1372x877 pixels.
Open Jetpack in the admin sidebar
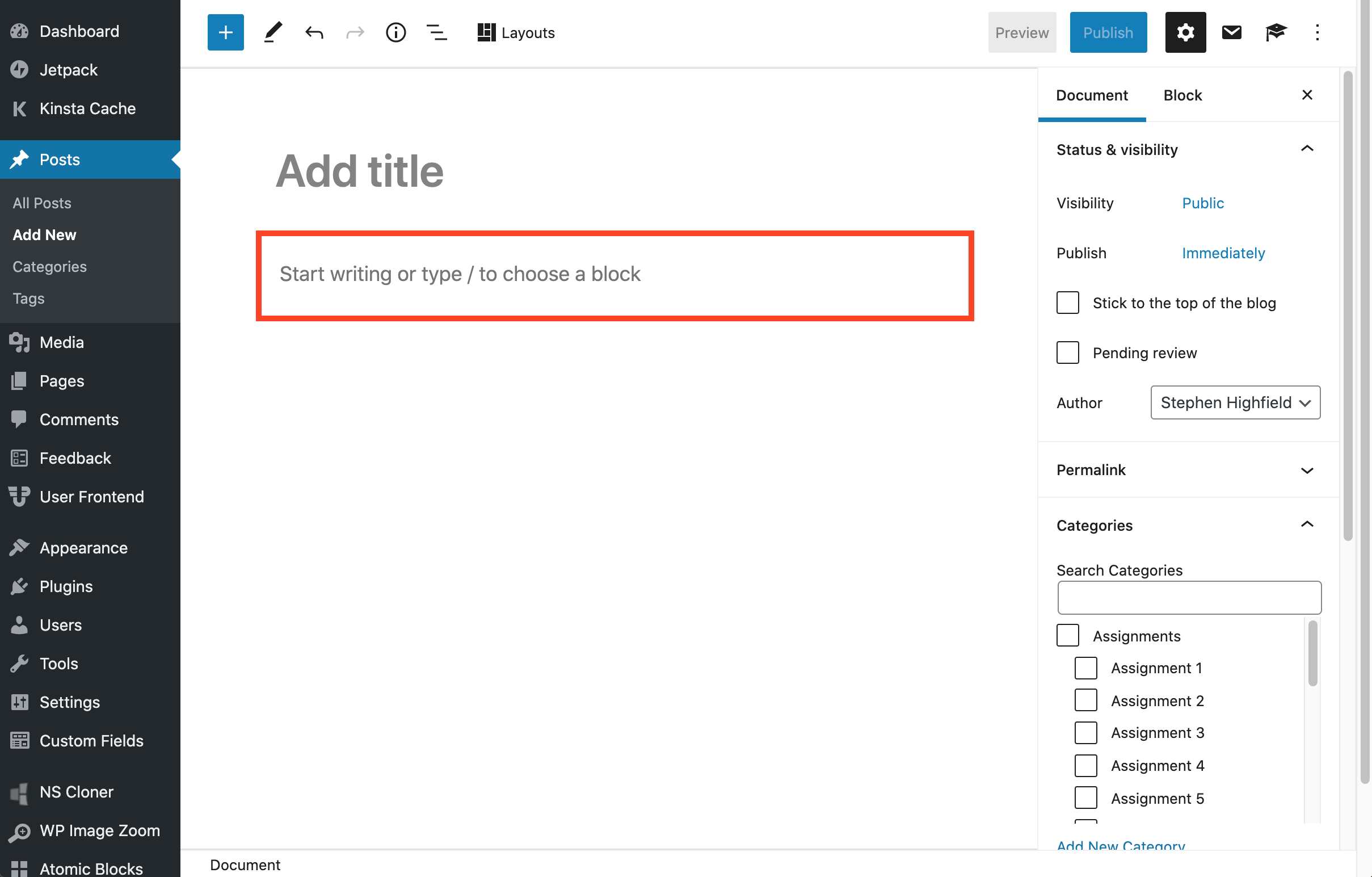90,69
